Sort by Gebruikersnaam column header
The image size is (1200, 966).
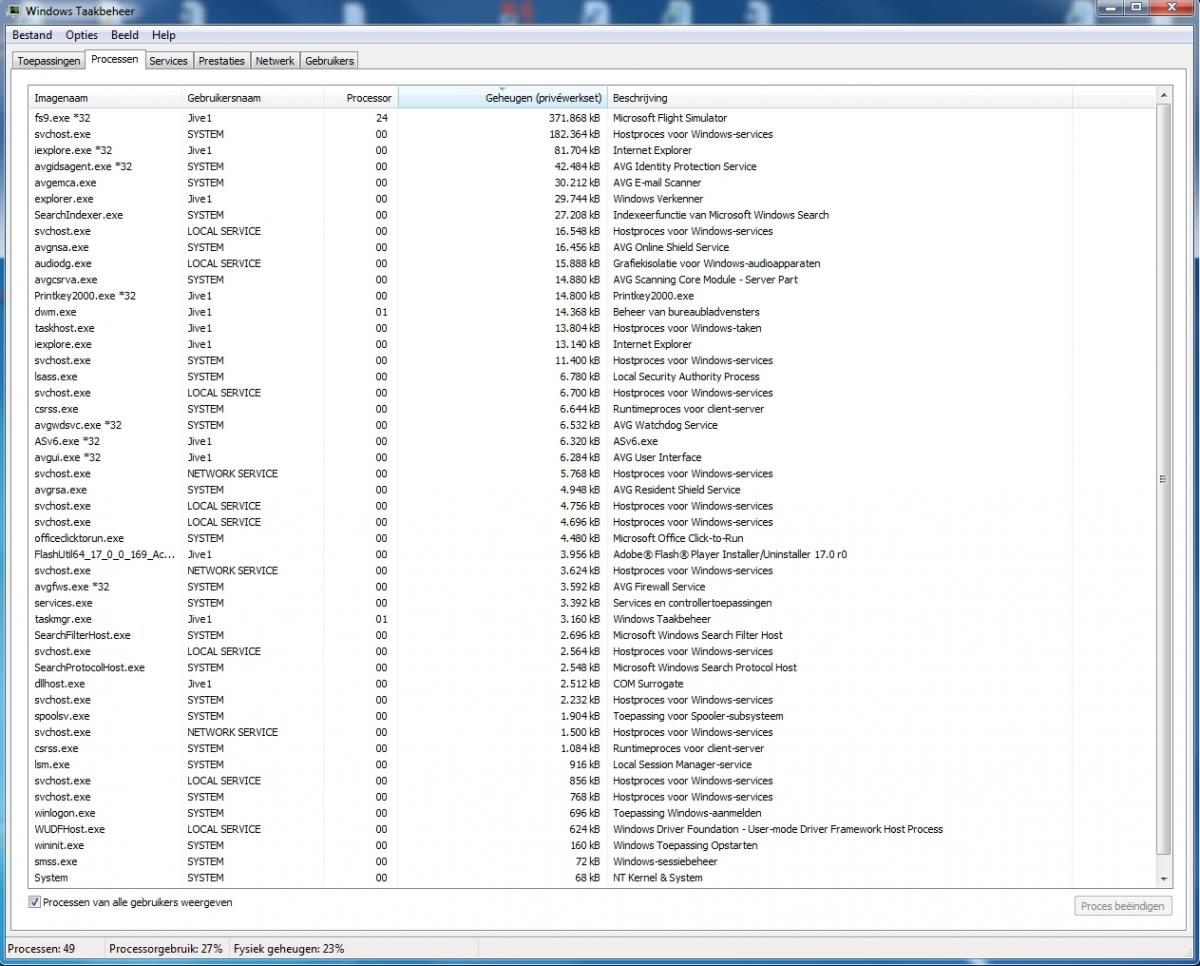252,98
